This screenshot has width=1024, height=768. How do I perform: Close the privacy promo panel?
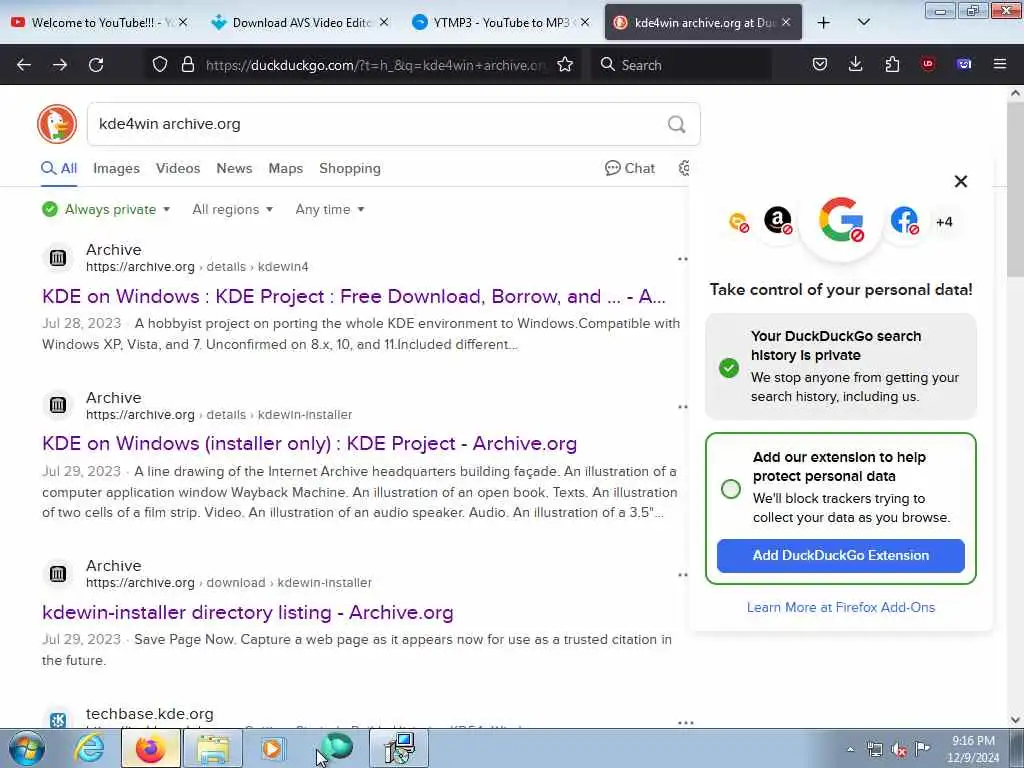(x=961, y=182)
